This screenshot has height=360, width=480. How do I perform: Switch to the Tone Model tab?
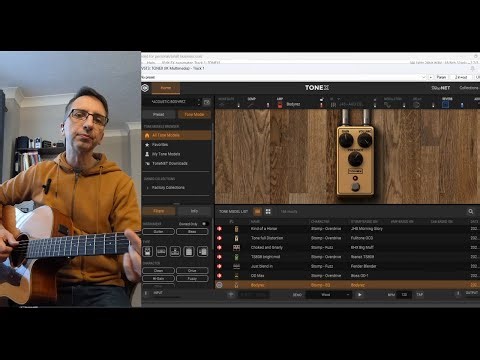click(194, 114)
